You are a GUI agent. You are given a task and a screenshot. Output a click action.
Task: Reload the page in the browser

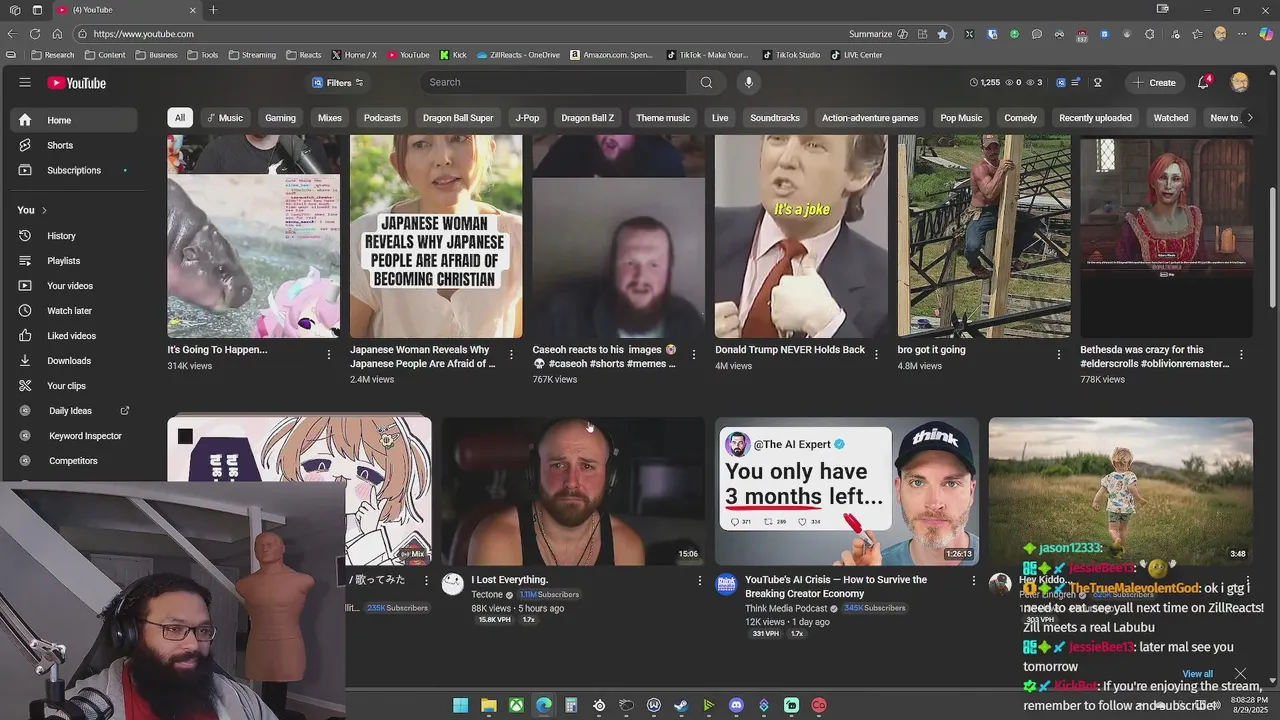coord(35,34)
